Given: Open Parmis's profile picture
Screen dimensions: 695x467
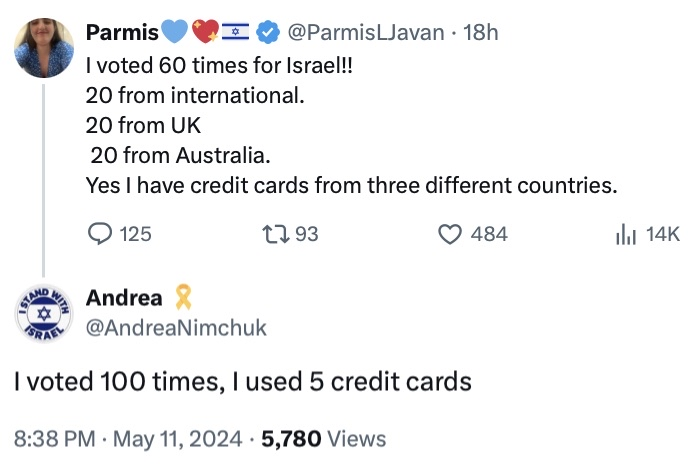Looking at the screenshot, I should coord(44,48).
